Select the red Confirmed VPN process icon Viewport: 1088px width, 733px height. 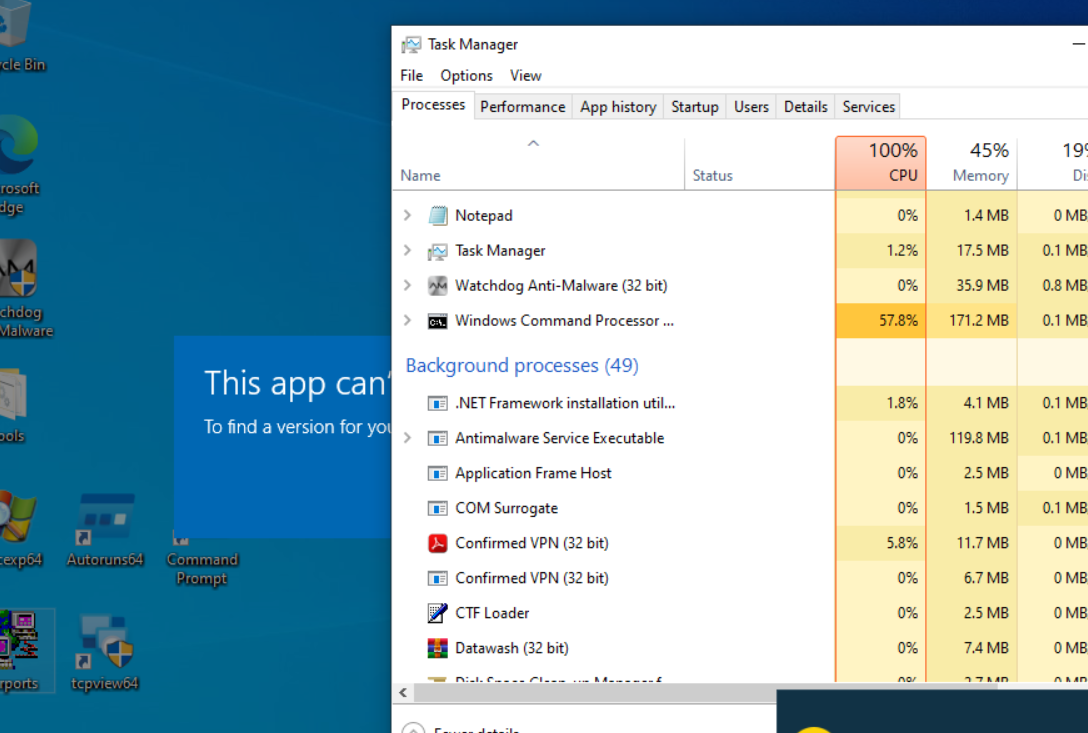[x=437, y=543]
